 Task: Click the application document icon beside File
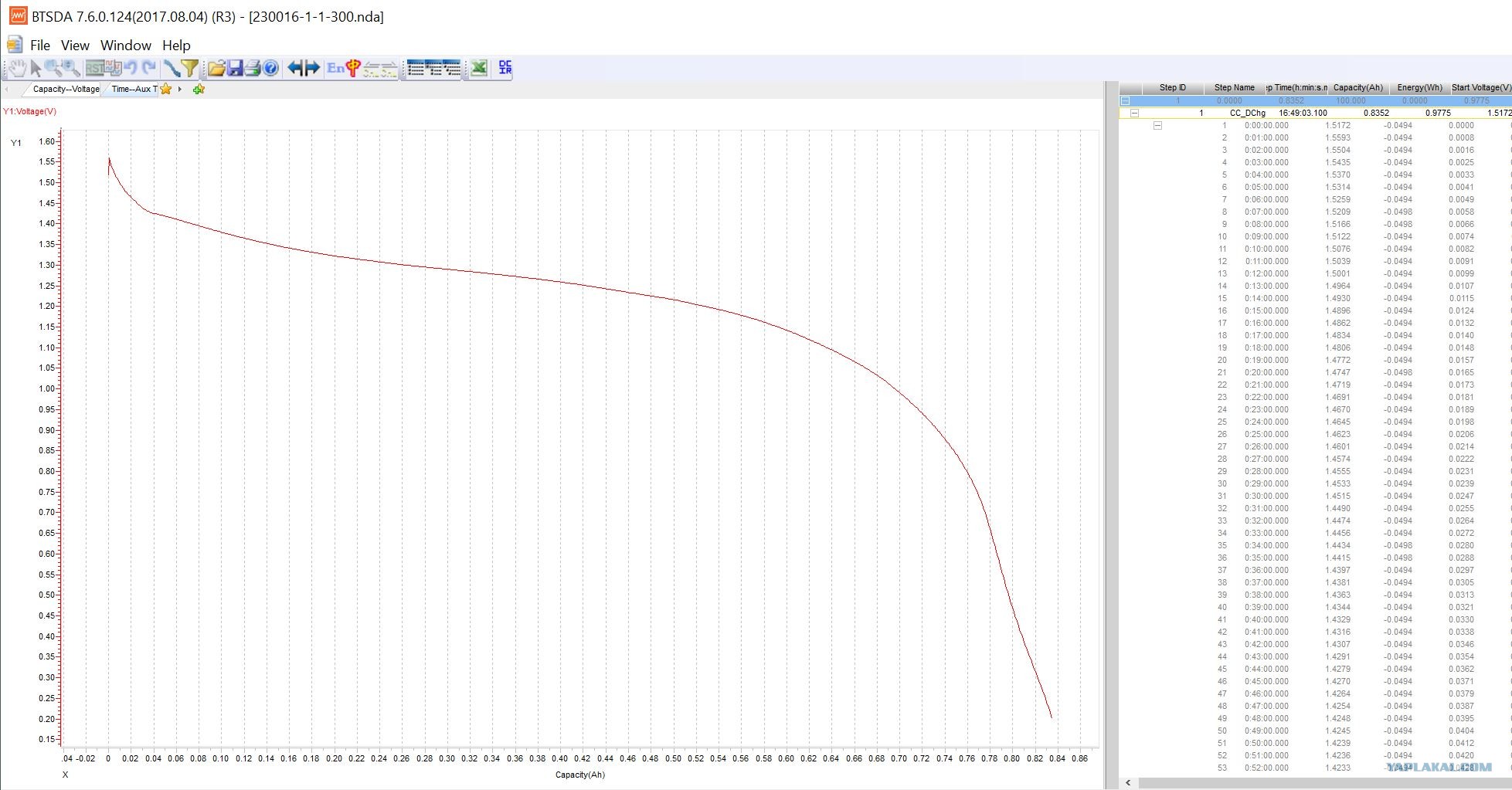(14, 44)
